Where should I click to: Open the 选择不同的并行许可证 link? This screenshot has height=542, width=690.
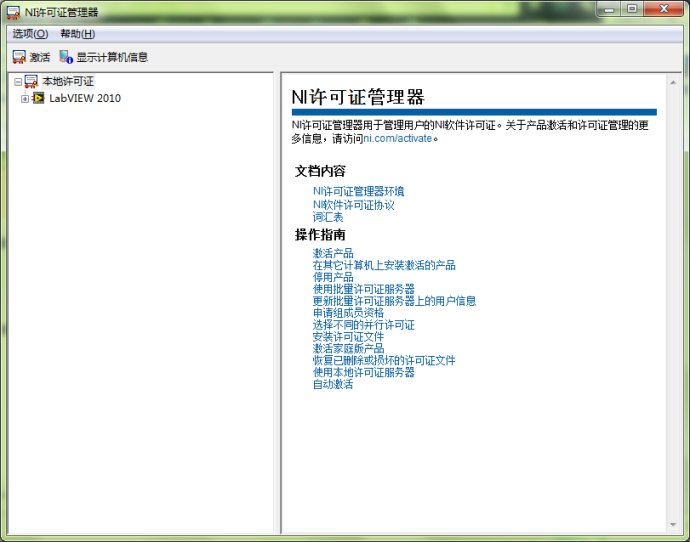point(363,325)
